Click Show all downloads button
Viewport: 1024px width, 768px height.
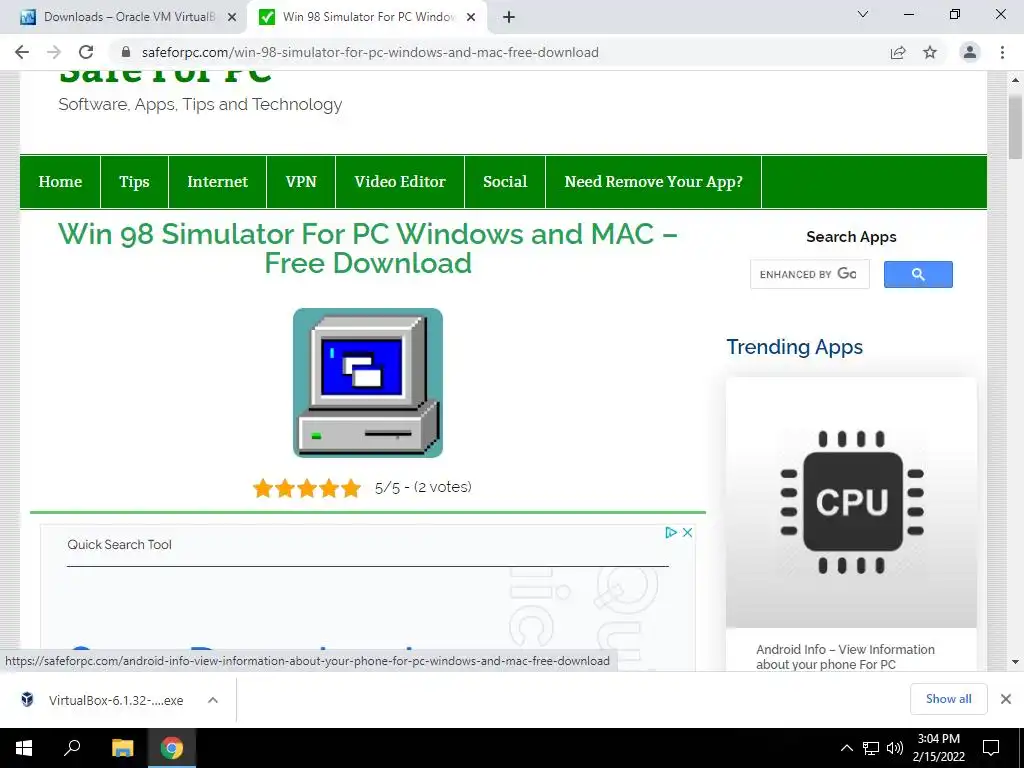[948, 699]
